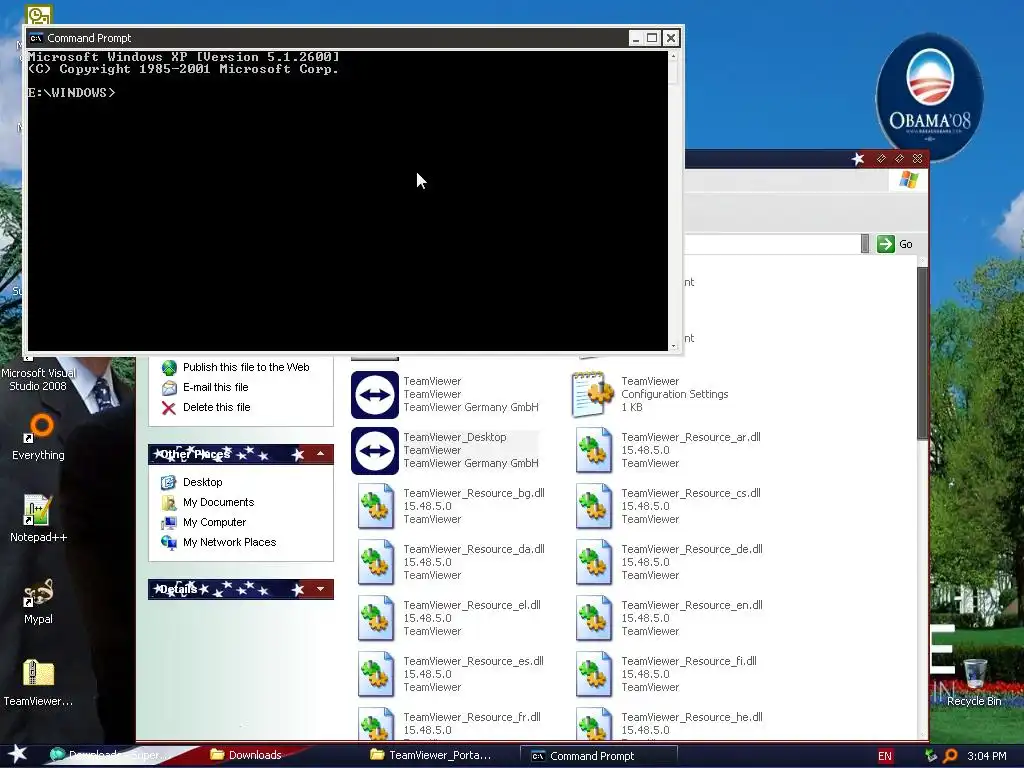Click the Command Prompt title bar icon
The height and width of the screenshot is (768, 1024).
pyautogui.click(x=36, y=38)
